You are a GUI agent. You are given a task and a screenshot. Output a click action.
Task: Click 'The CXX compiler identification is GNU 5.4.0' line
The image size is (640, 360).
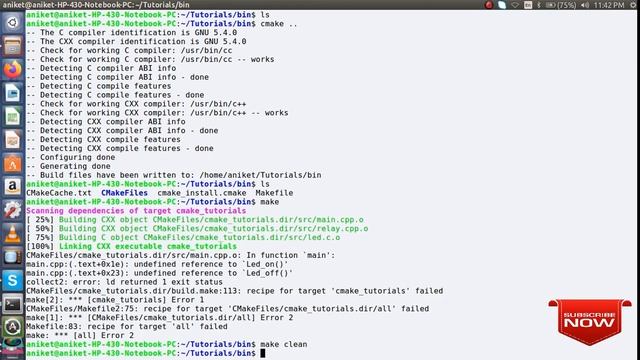(x=136, y=42)
